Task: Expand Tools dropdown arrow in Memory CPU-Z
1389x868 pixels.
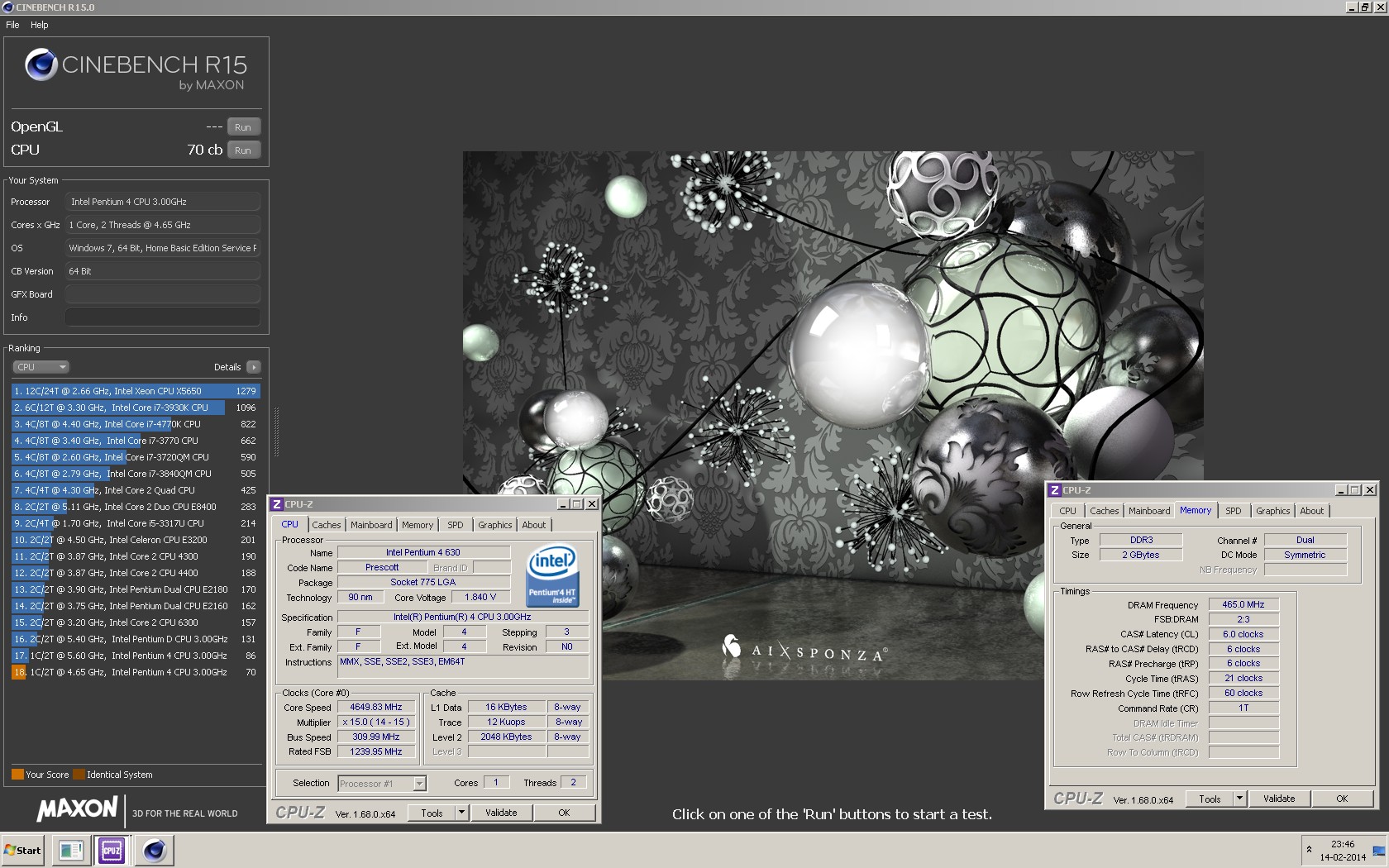Action: click(1239, 799)
